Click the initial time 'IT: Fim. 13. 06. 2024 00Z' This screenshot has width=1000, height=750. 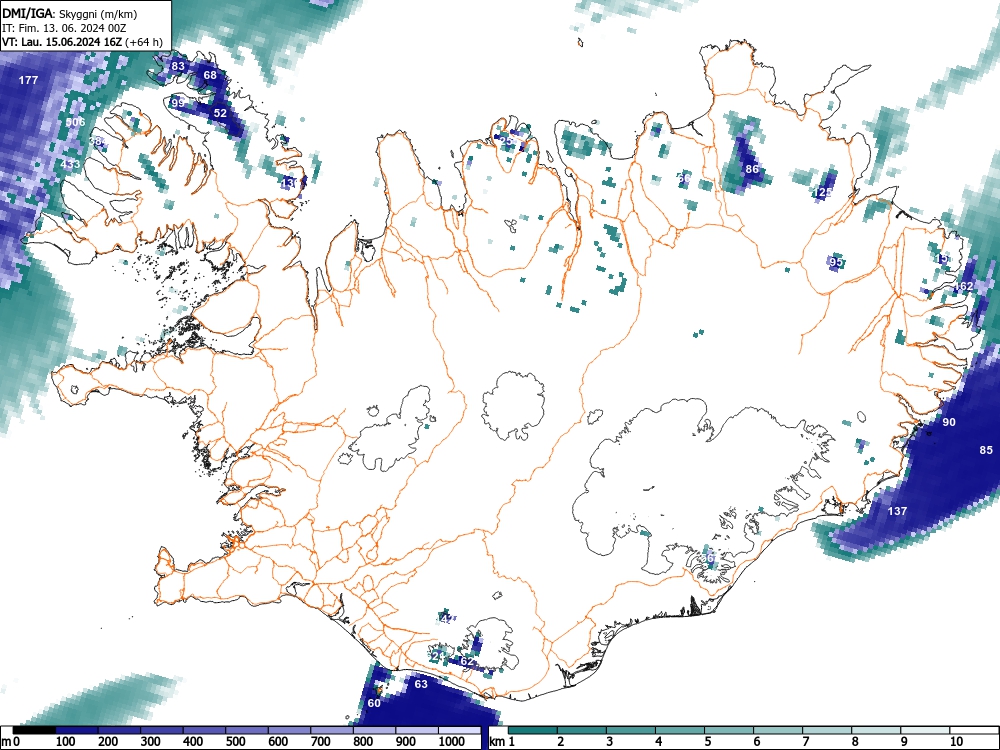[x=66, y=28]
